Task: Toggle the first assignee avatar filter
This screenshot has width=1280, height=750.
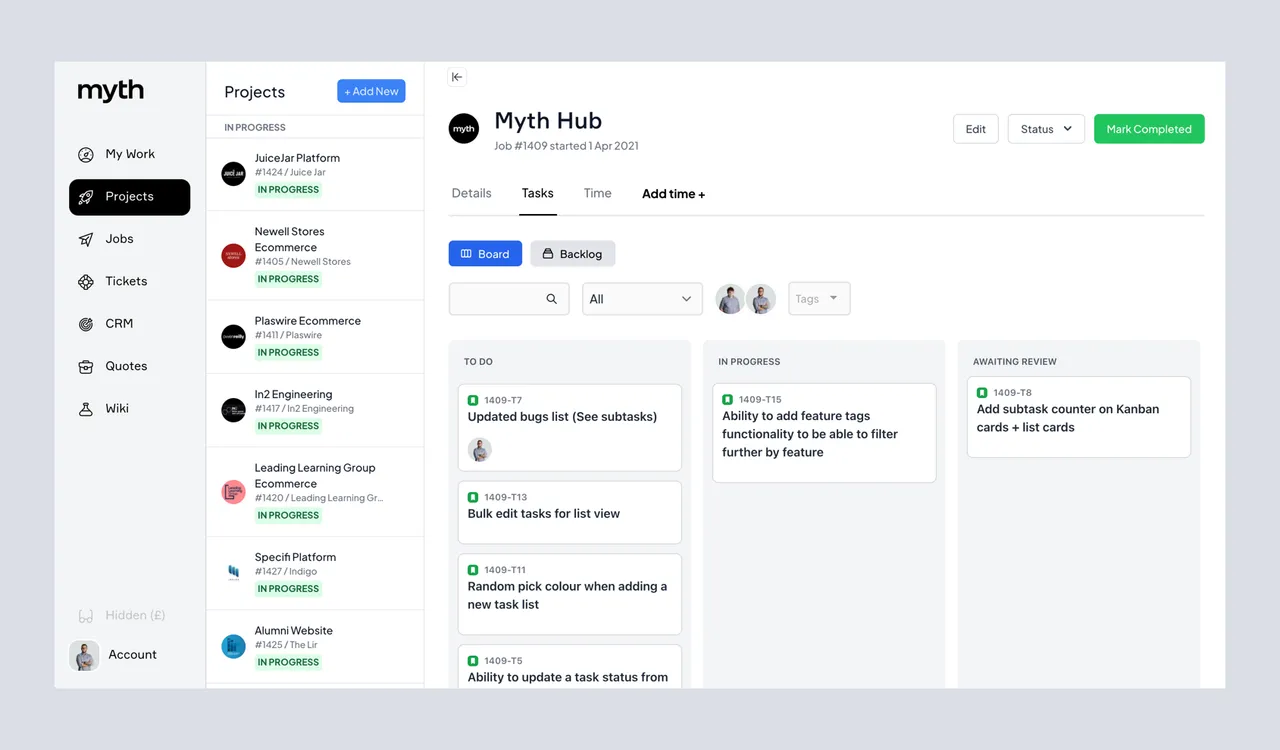Action: (730, 299)
